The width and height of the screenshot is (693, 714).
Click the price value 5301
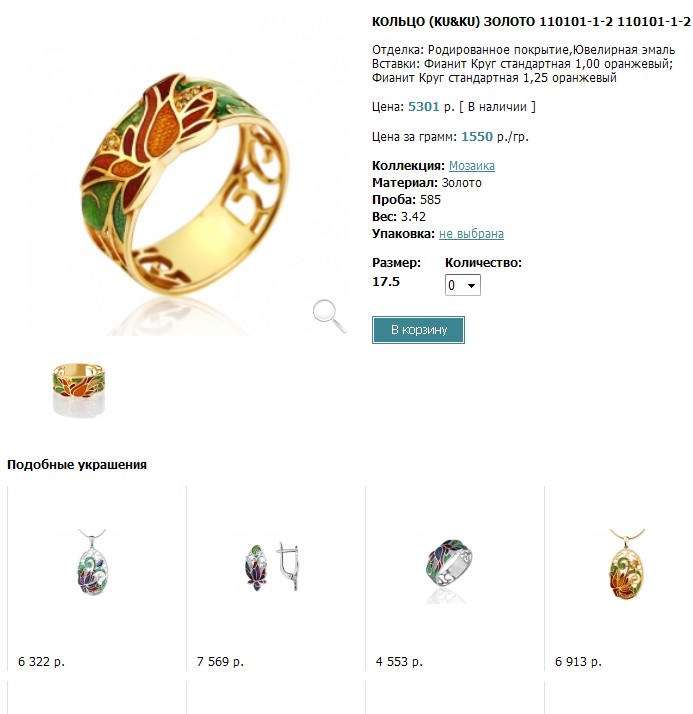click(423, 107)
